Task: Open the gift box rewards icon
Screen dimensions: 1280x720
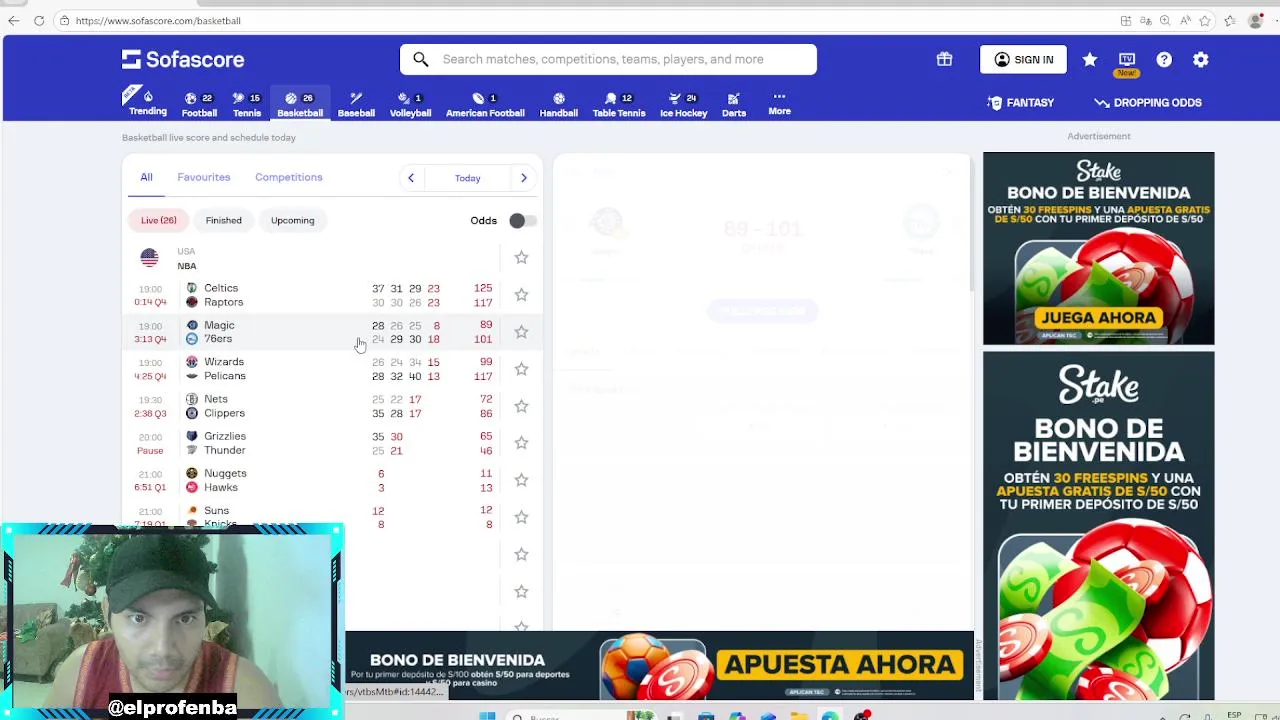Action: [x=944, y=59]
